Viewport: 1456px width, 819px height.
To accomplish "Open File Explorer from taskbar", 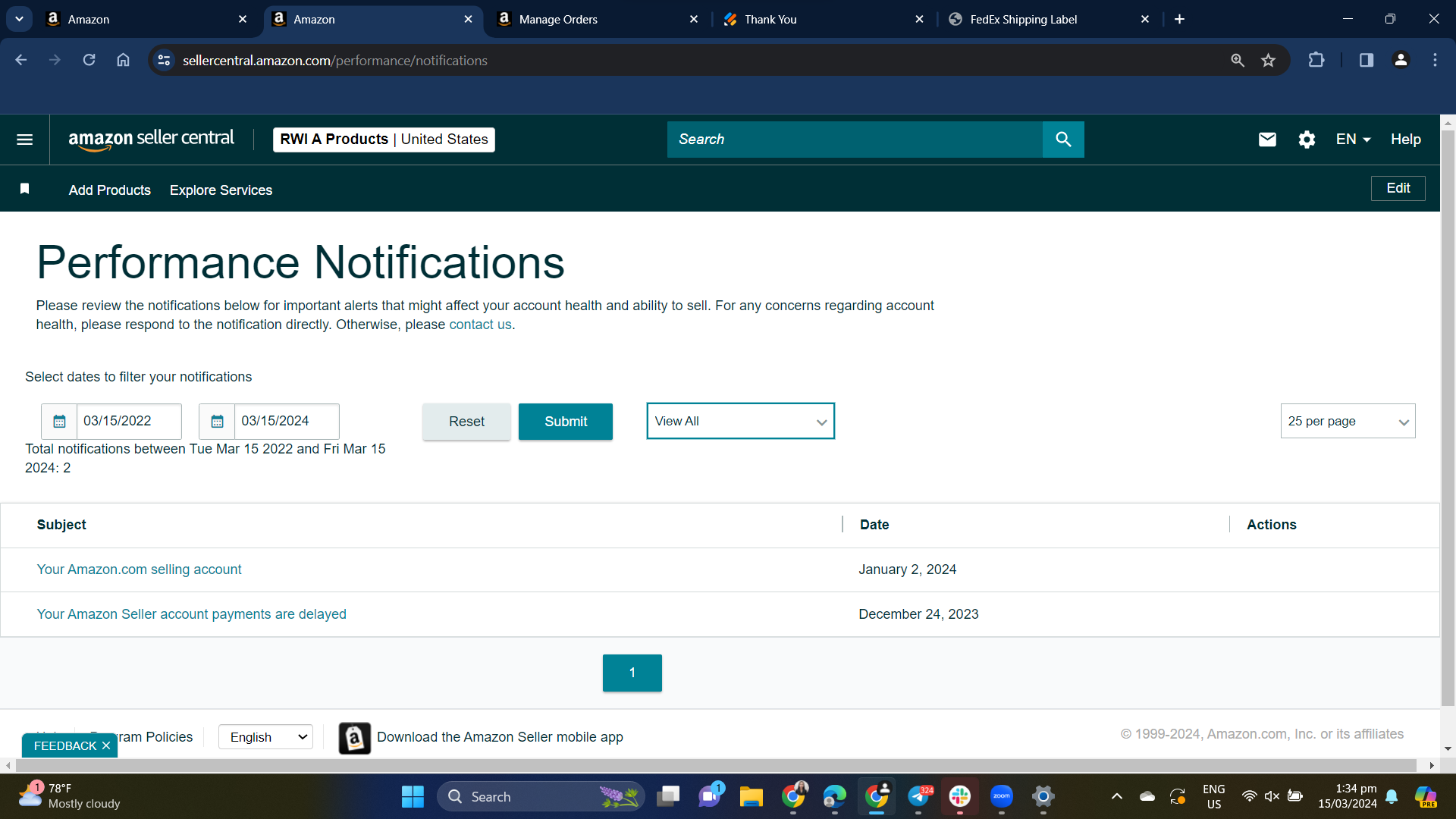I will coord(751,796).
